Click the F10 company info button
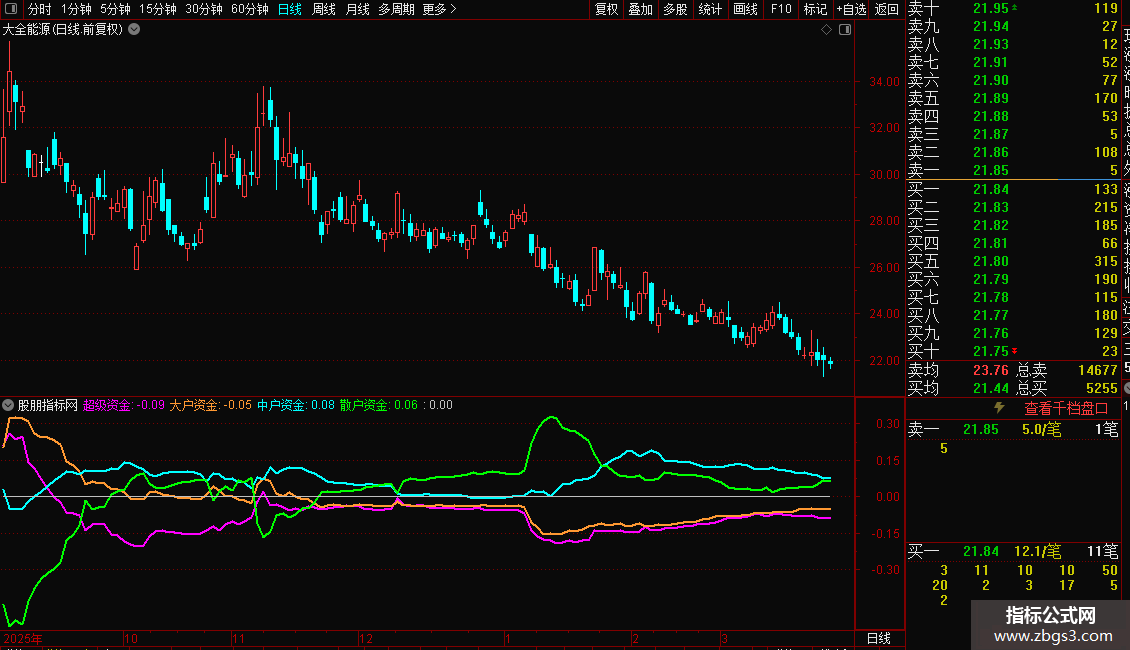This screenshot has width=1130, height=650. (x=781, y=9)
